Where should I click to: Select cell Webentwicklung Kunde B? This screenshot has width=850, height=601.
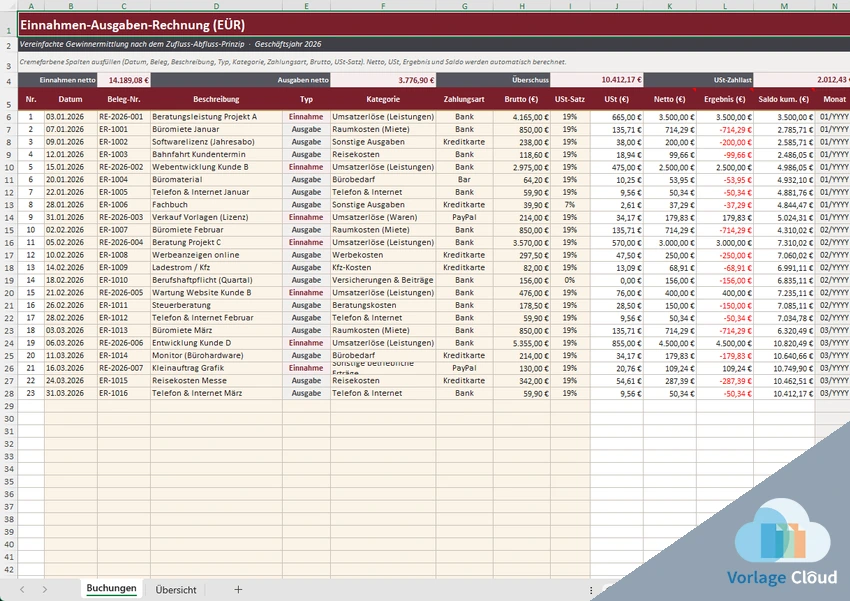coord(216,167)
